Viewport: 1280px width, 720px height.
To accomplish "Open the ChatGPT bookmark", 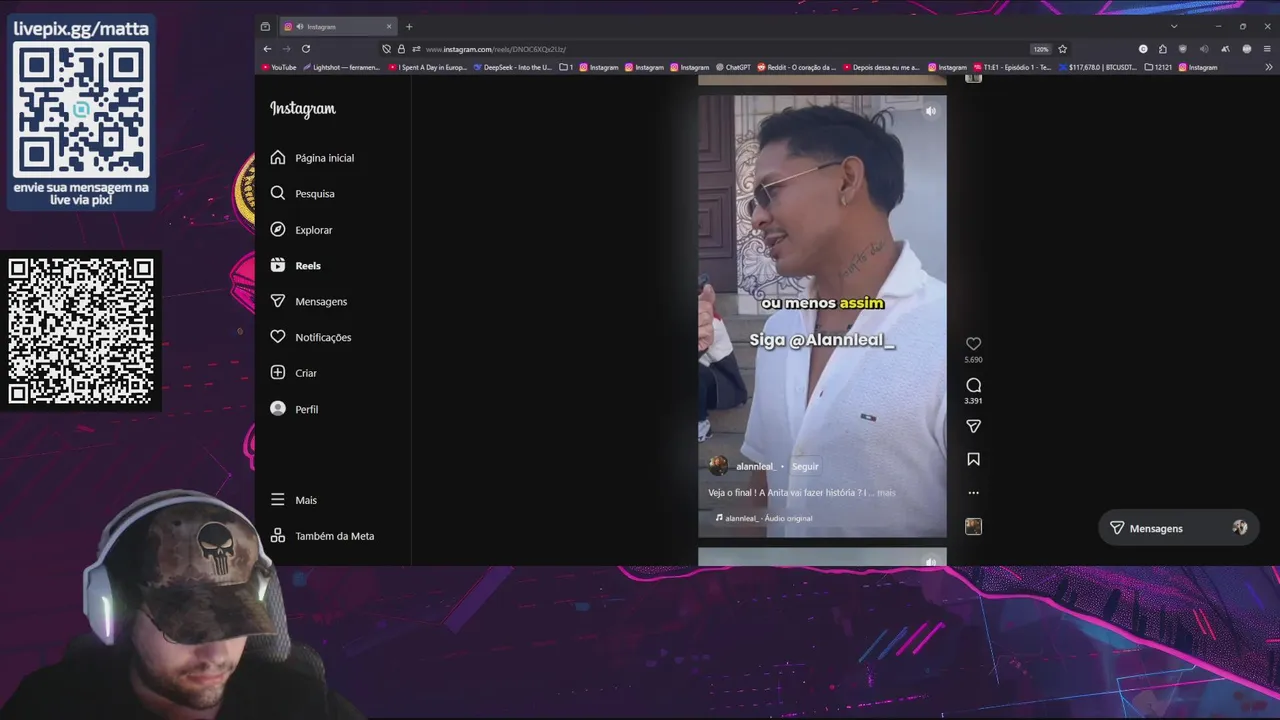I will click(x=733, y=67).
